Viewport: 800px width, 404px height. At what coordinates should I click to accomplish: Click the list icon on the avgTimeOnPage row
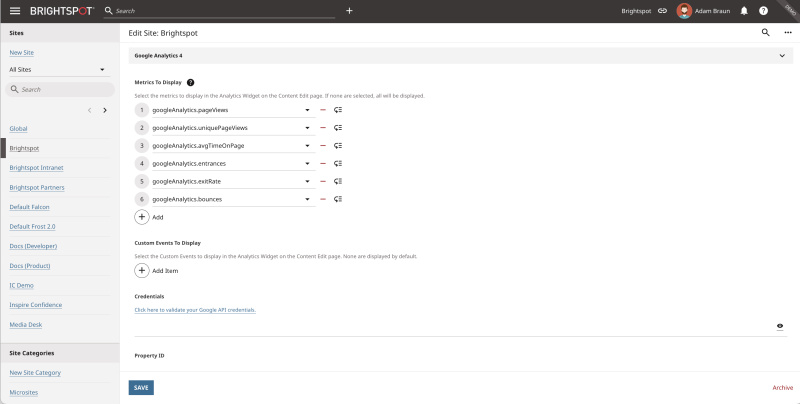click(338, 145)
